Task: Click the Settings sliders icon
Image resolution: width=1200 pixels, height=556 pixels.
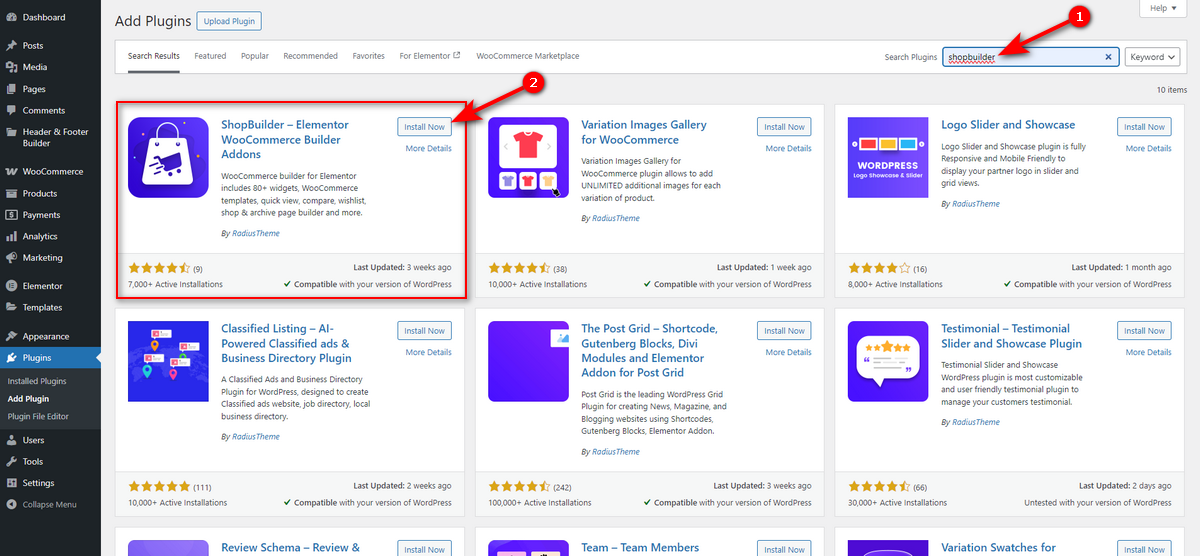Action: pos(11,483)
